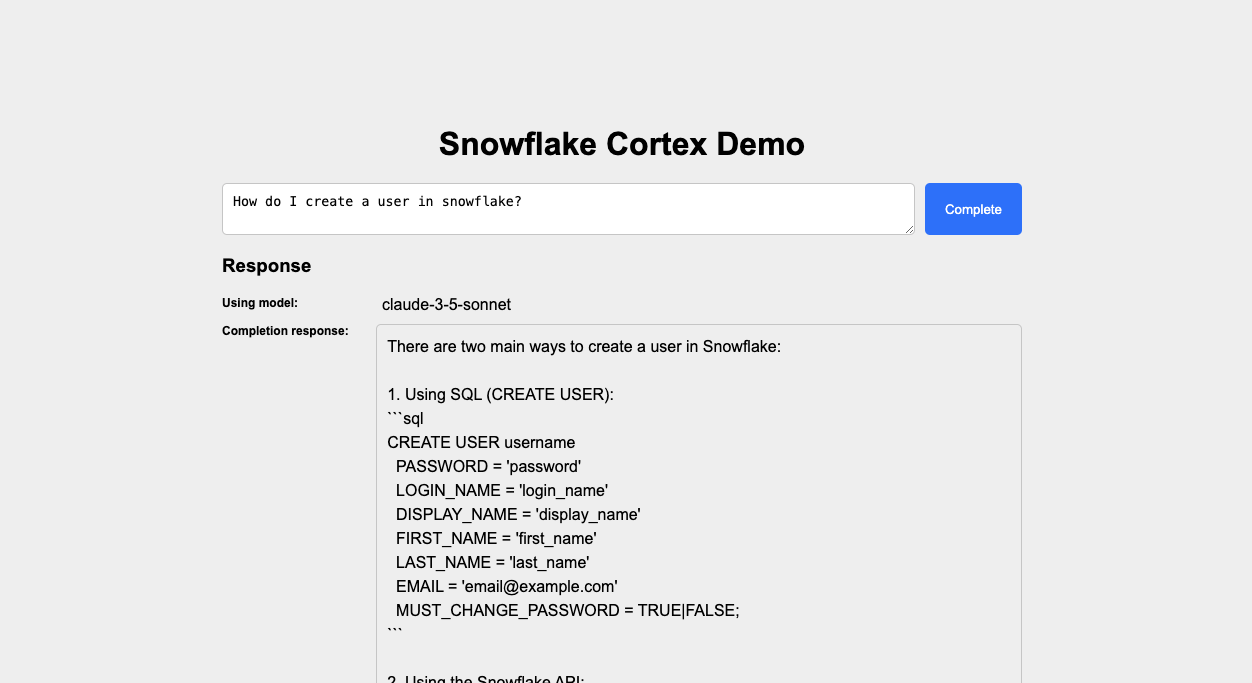Click the Snowflake Cortex Demo title

(620, 144)
